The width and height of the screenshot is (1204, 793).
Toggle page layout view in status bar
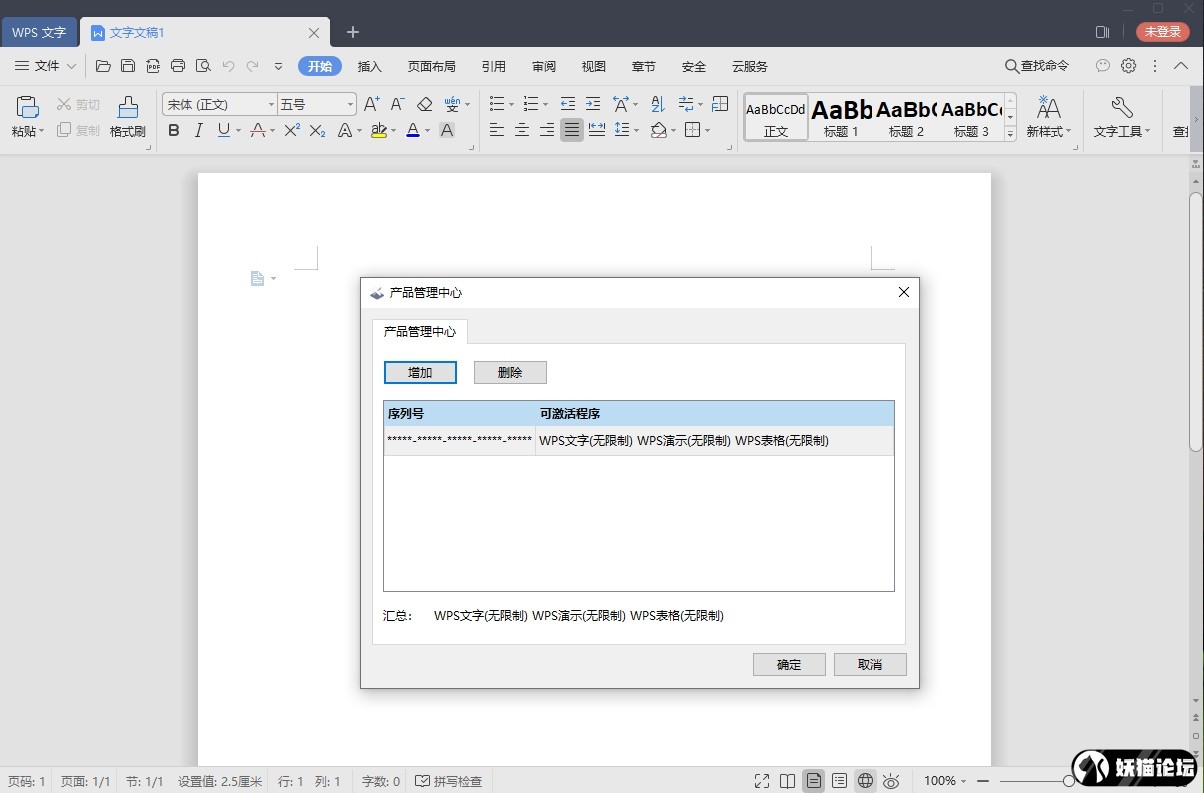814,781
